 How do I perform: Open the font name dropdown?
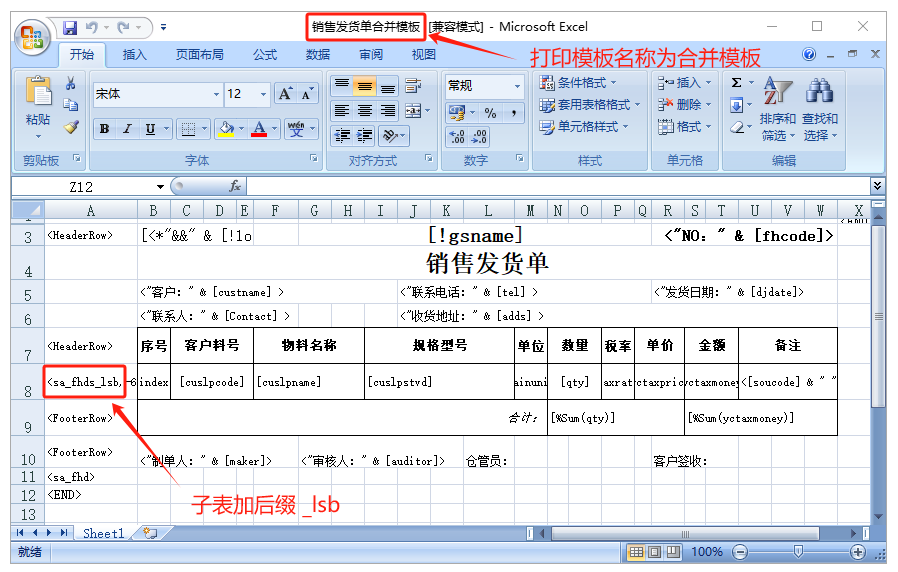(x=216, y=94)
